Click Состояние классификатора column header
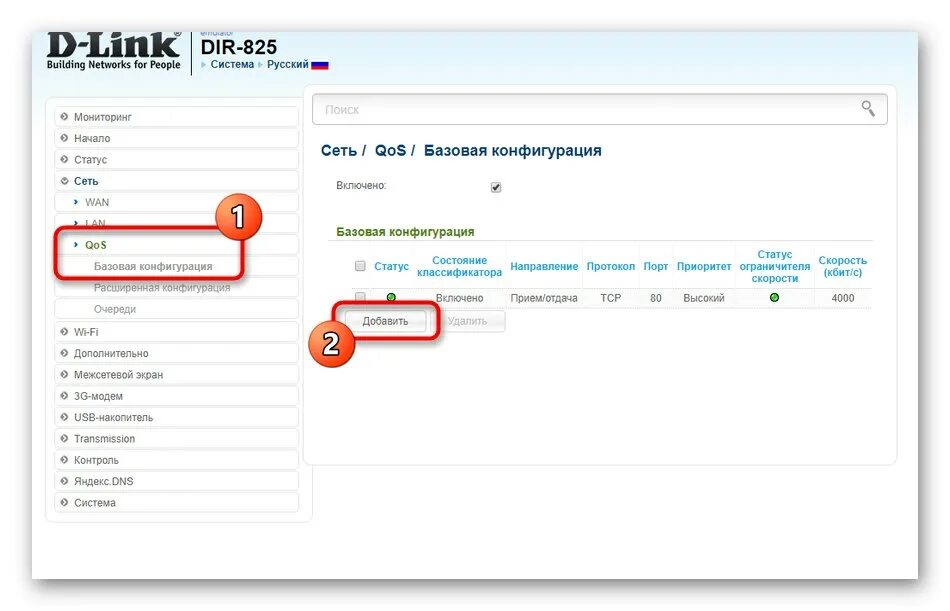Screen dimensions: 950x611 [x=459, y=266]
